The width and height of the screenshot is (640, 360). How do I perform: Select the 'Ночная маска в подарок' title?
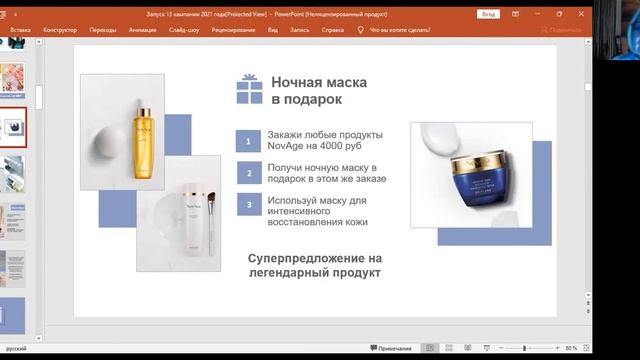(319, 91)
